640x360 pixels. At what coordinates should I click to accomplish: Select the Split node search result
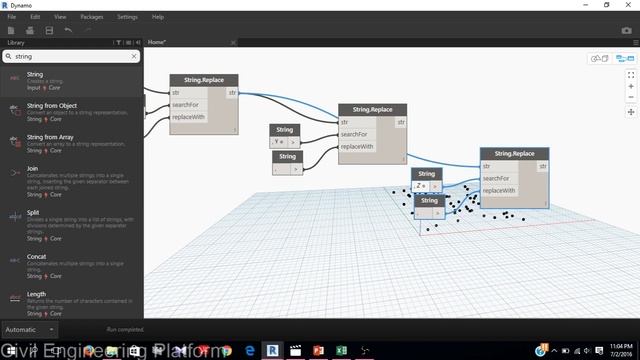(x=71, y=225)
